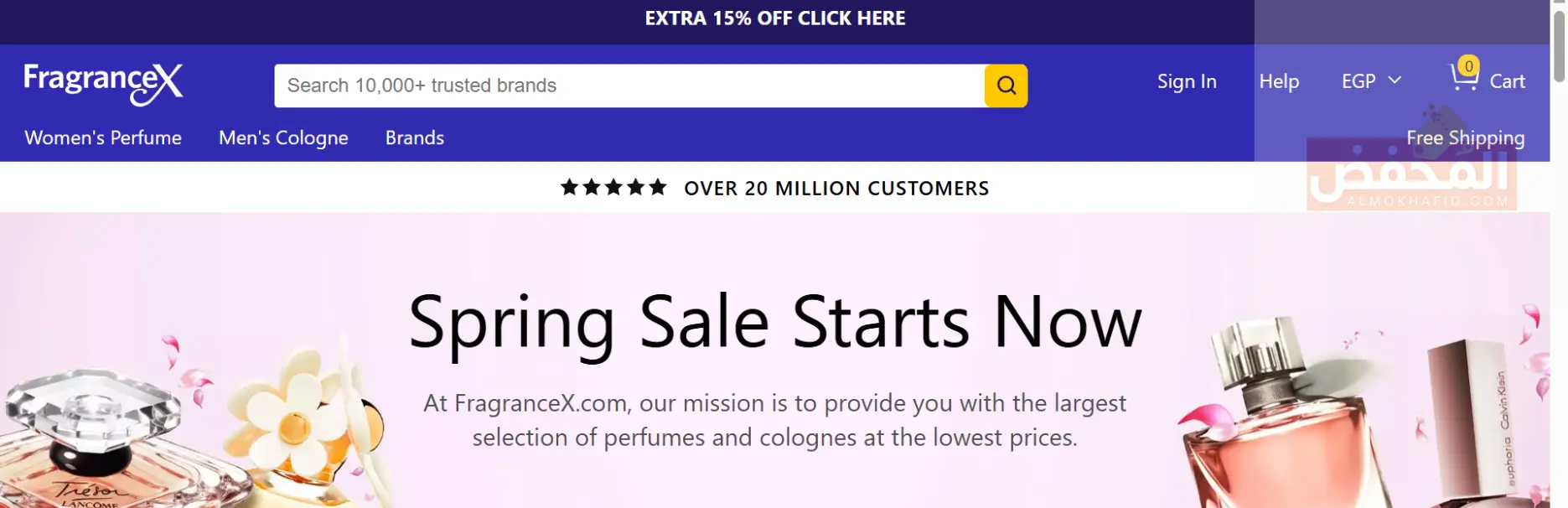Click the FragranceX logo
1568x508 pixels.
103,83
